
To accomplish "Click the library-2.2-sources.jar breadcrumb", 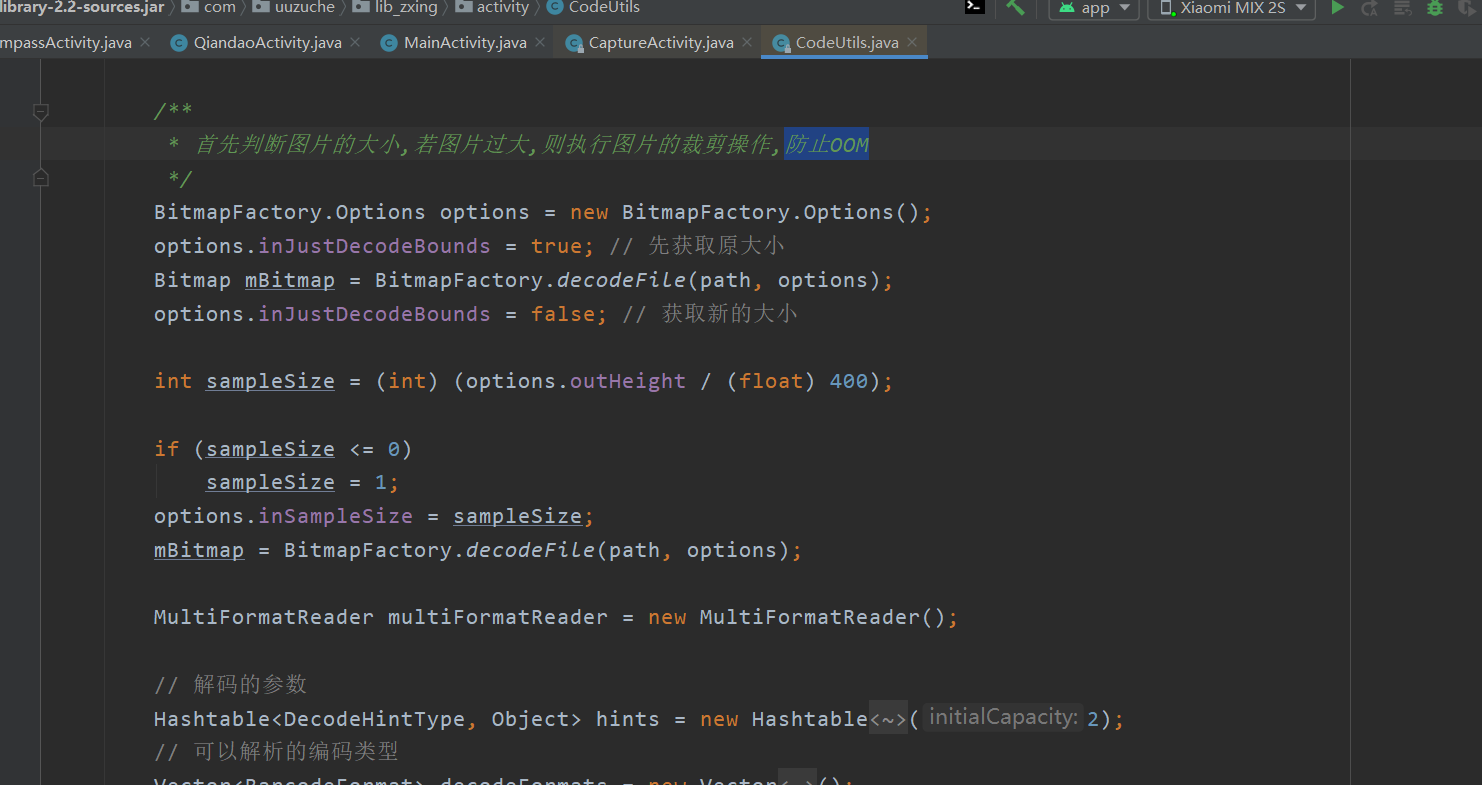I will tap(82, 7).
